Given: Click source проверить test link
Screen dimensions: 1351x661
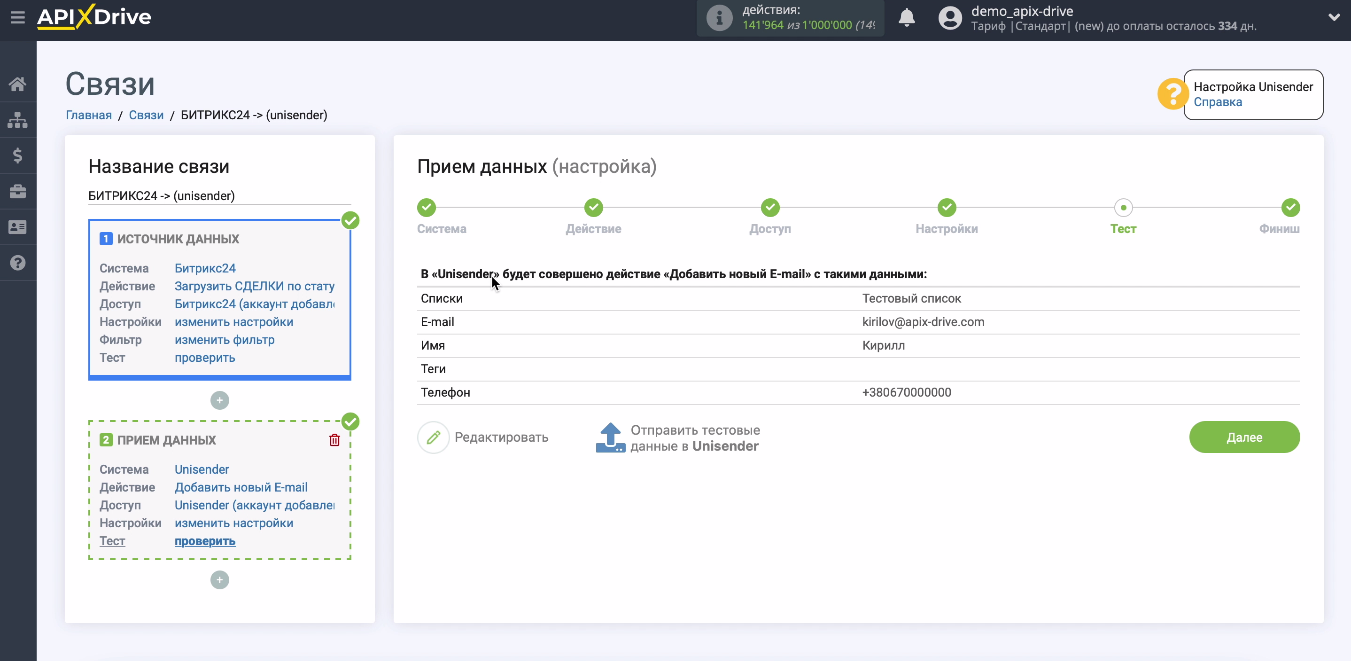Looking at the screenshot, I should pyautogui.click(x=205, y=357).
